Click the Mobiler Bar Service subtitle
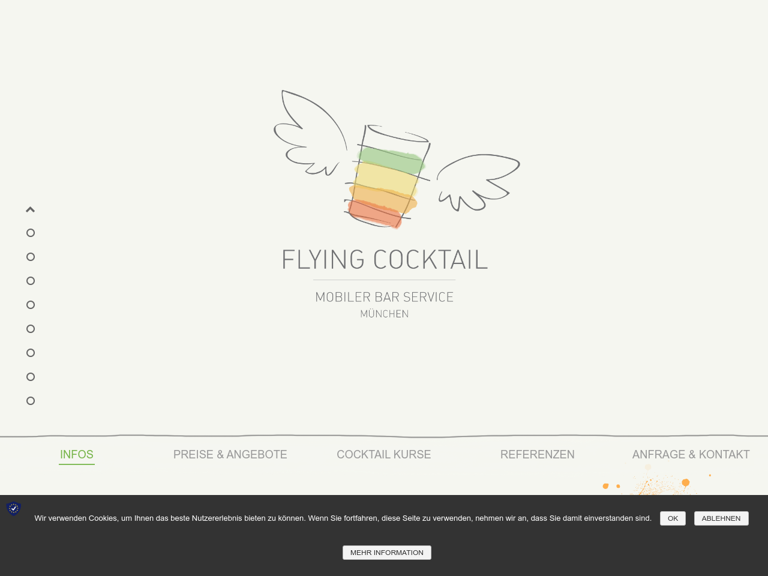The image size is (768, 576). point(384,297)
